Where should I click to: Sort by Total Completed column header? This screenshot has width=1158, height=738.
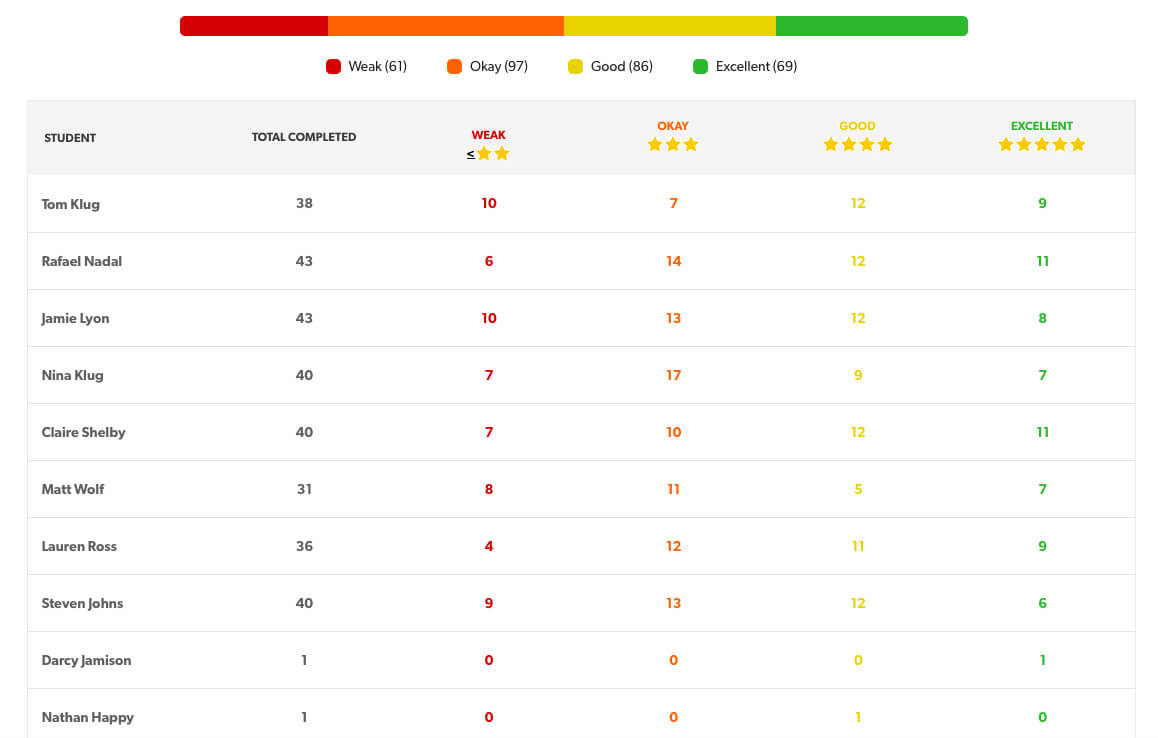point(304,137)
